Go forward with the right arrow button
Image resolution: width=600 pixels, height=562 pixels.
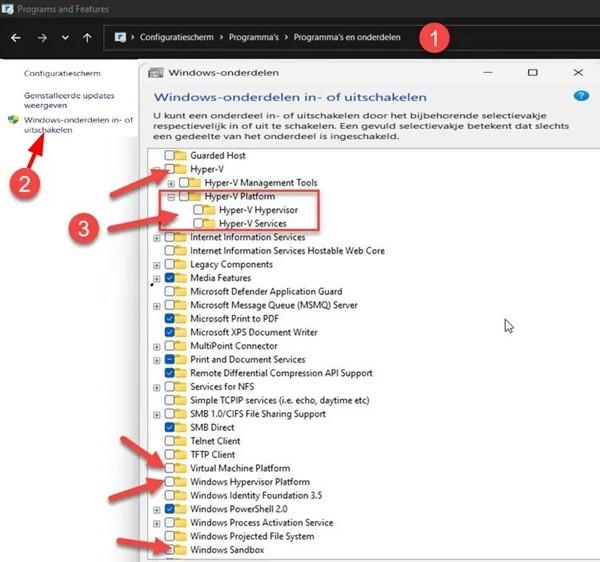click(42, 38)
